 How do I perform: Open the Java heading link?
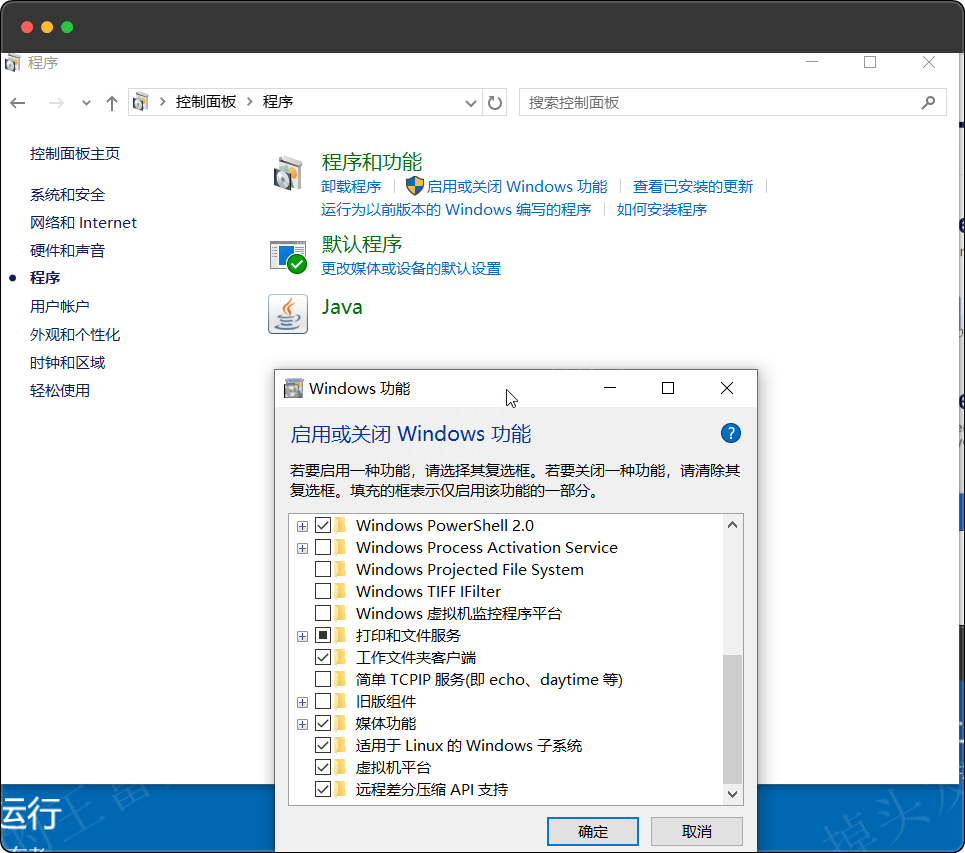pos(342,306)
